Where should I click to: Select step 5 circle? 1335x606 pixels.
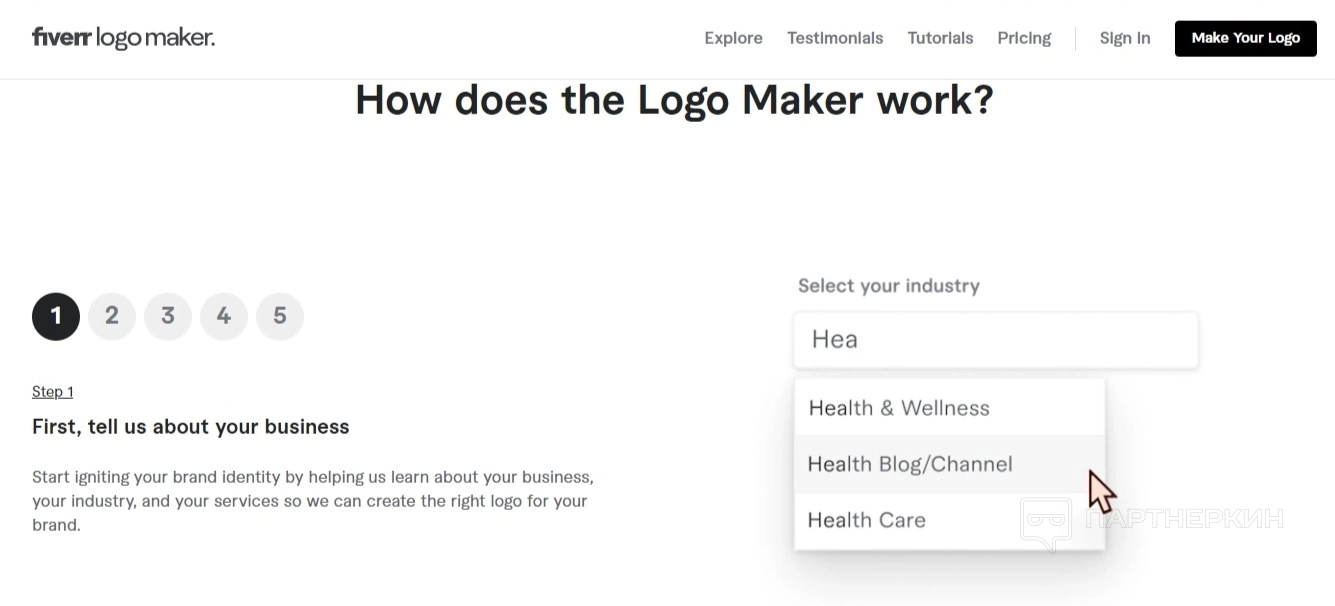tap(280, 316)
